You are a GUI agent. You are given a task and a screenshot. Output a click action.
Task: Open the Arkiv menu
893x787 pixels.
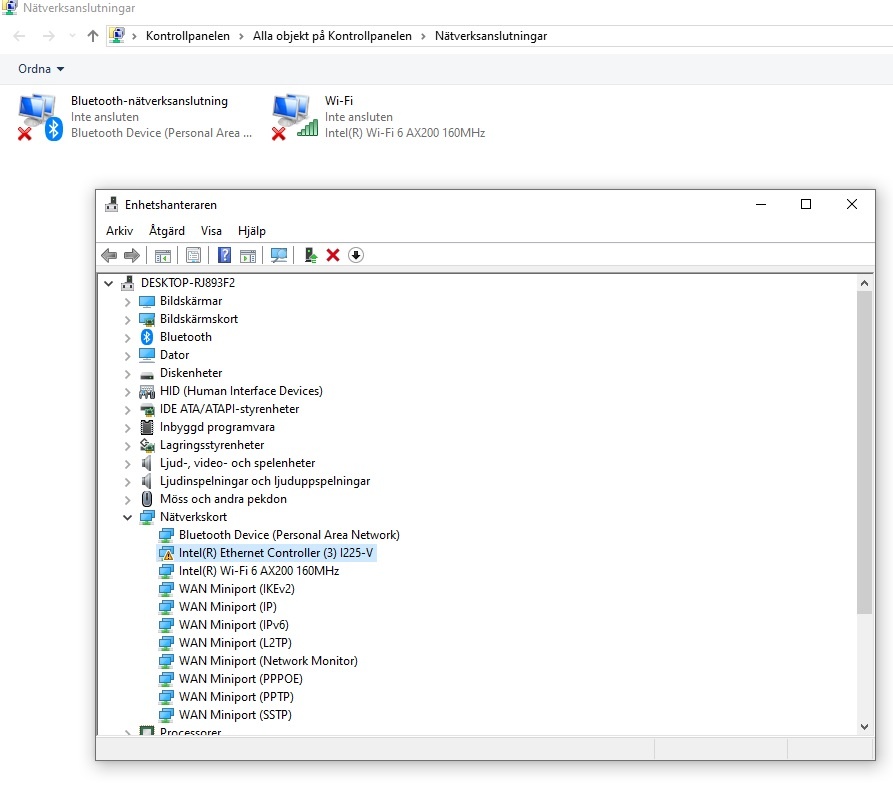coord(119,231)
